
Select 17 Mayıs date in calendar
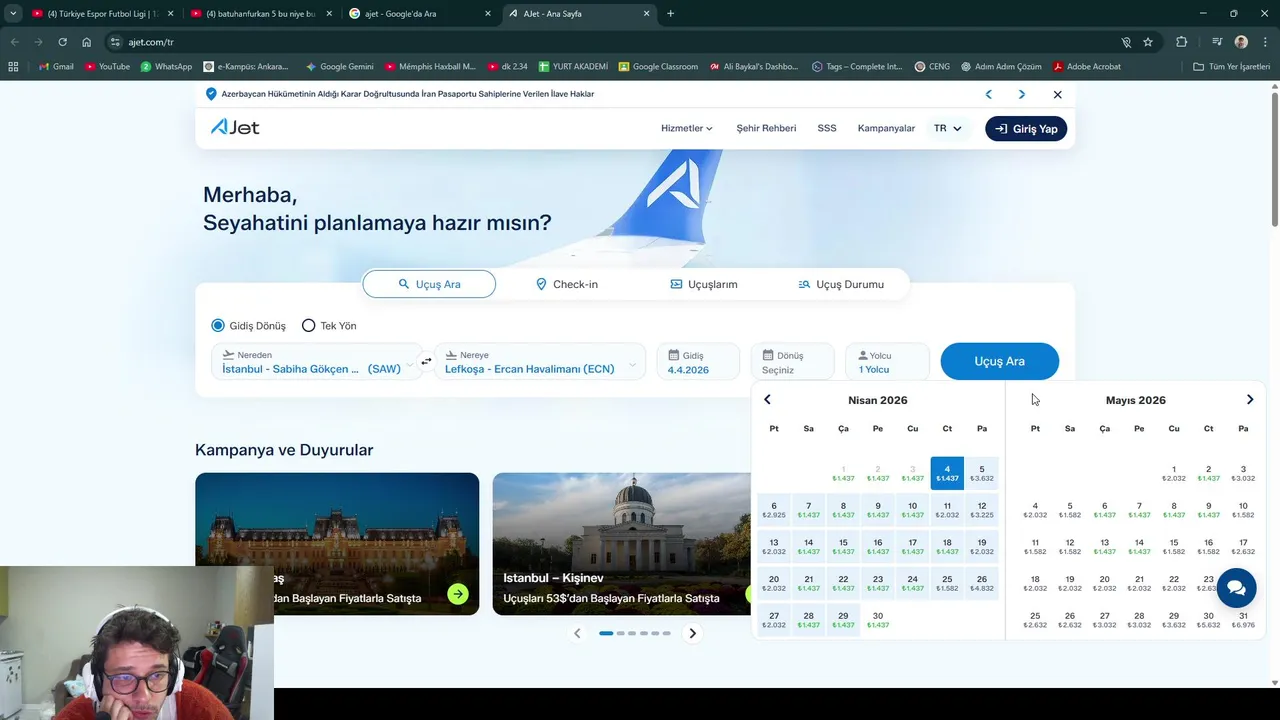(x=1243, y=547)
